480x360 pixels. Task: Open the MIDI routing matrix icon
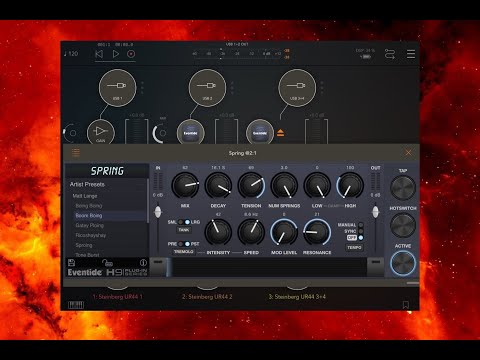(x=390, y=54)
